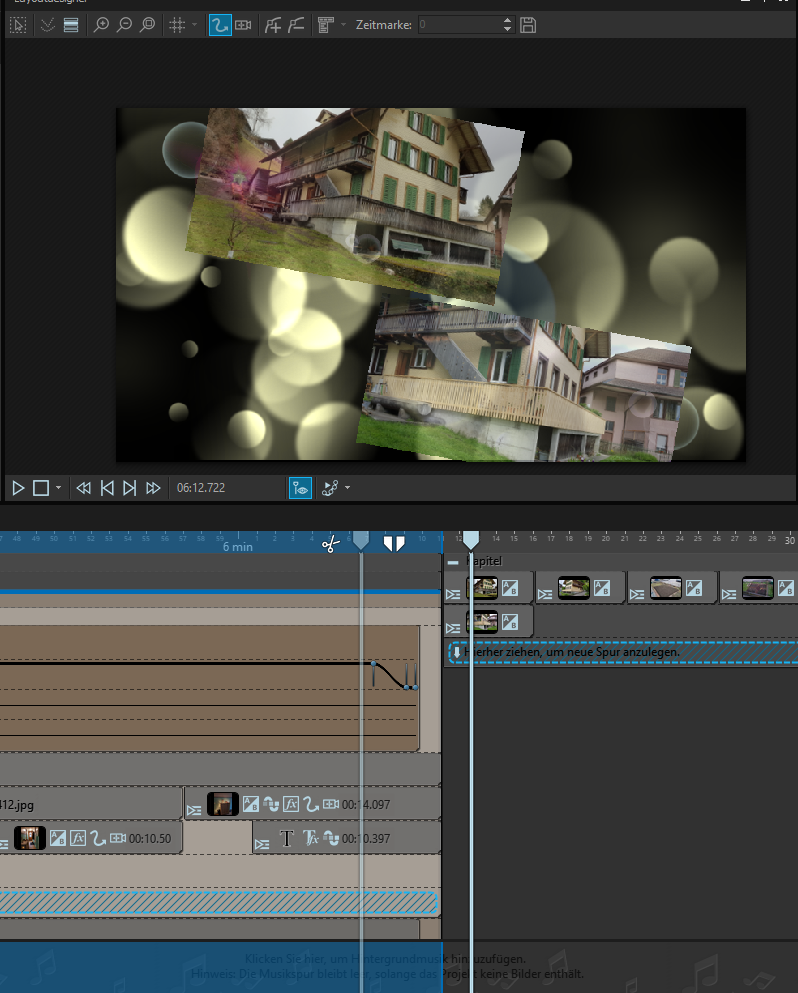Viewport: 798px width, 993px height.
Task: Click the save timestamp disk icon
Action: tap(529, 25)
